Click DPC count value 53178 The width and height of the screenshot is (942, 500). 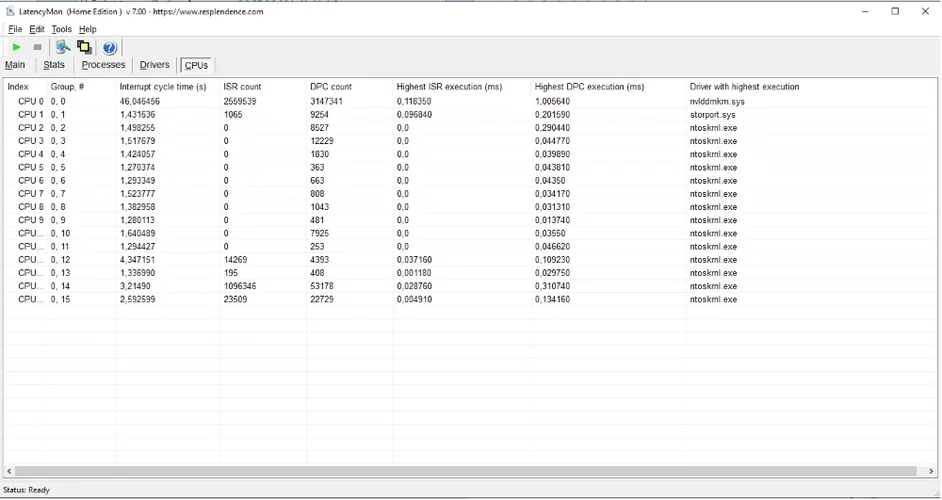[x=322, y=286]
